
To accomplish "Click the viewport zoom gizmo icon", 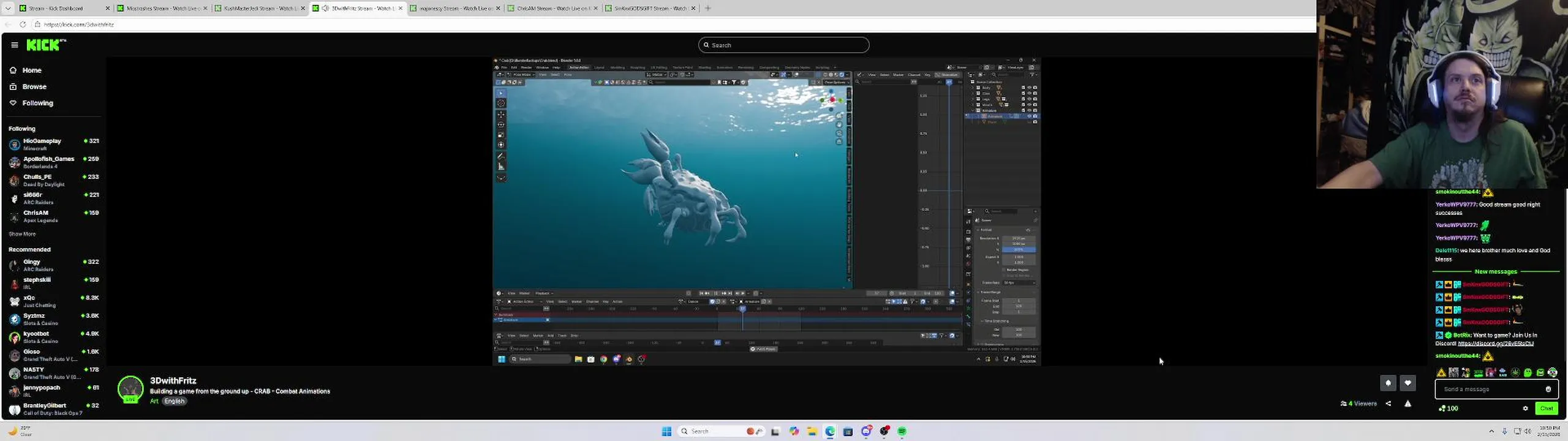I will 839,116.
